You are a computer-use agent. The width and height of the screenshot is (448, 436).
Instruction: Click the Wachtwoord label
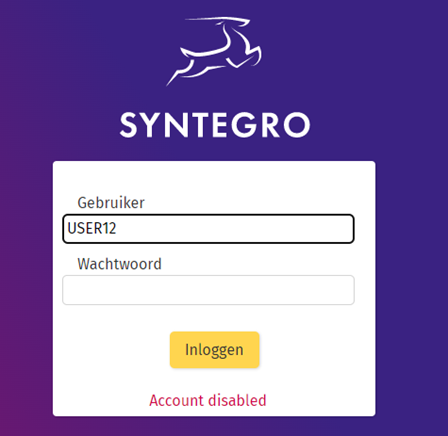pyautogui.click(x=119, y=264)
